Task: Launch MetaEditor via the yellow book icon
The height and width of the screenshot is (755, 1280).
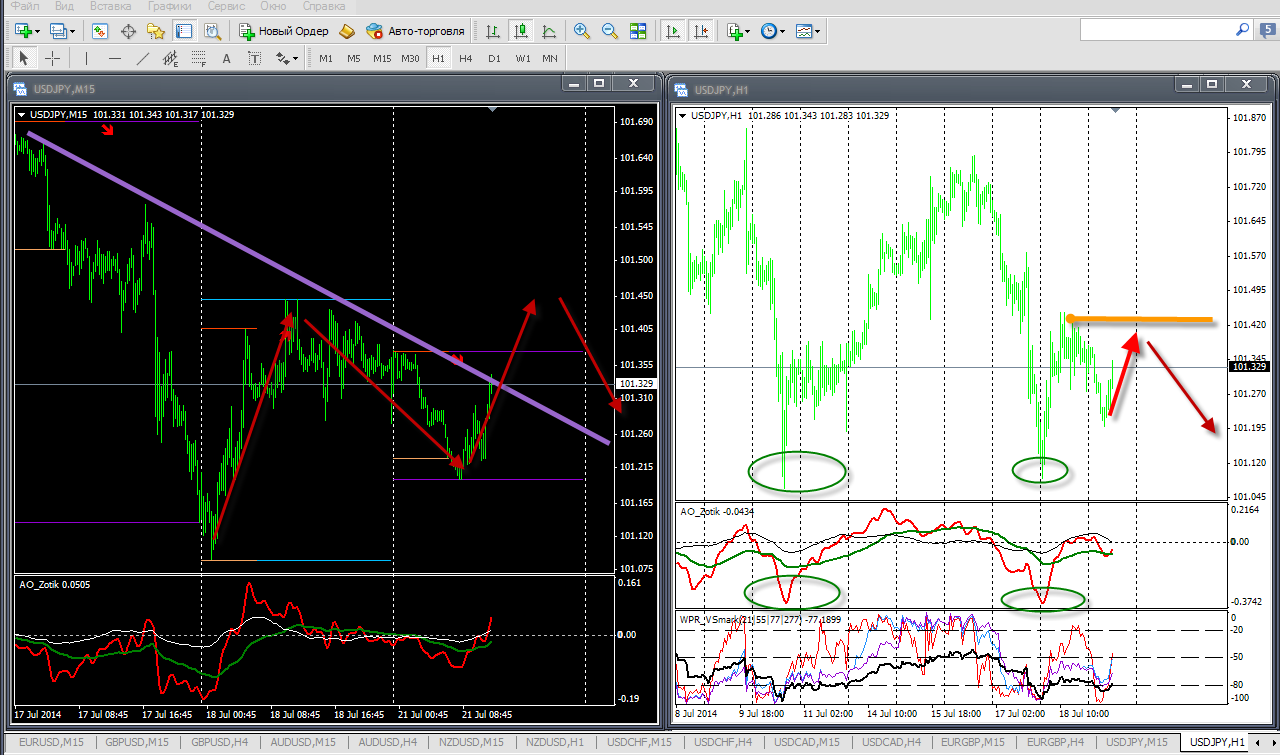Action: pos(347,31)
